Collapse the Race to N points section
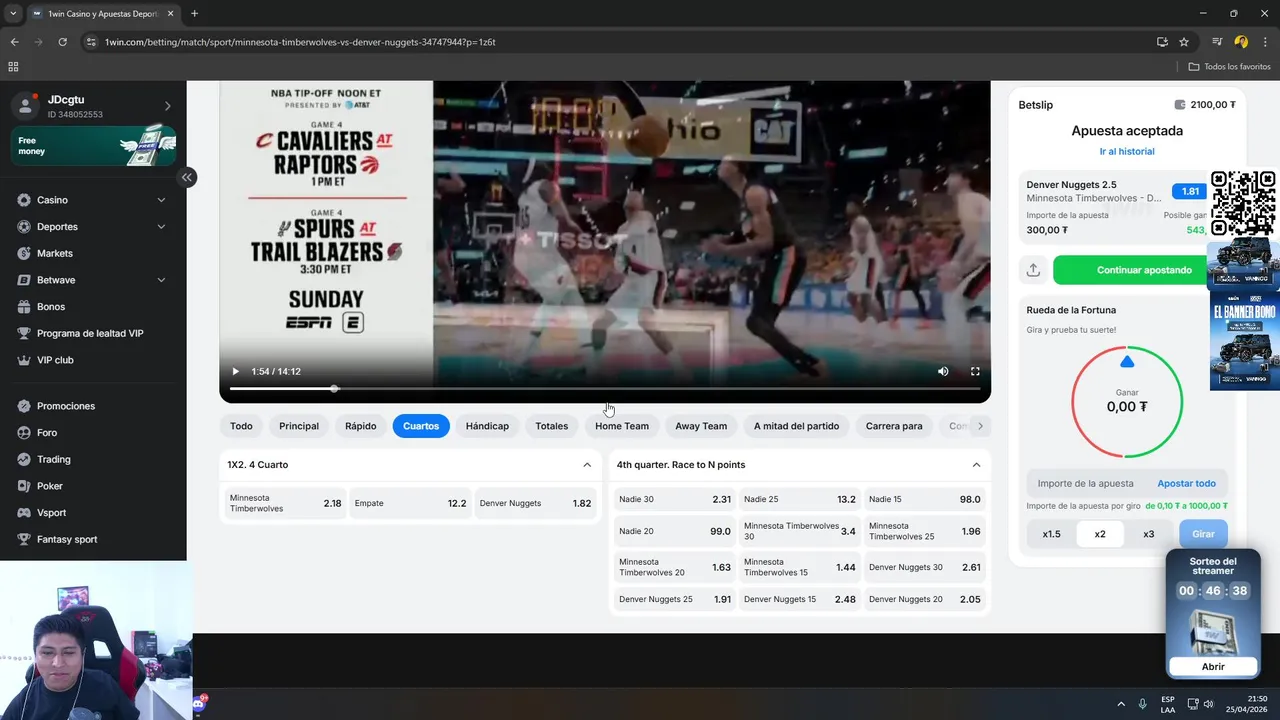The image size is (1280, 720). click(x=976, y=465)
